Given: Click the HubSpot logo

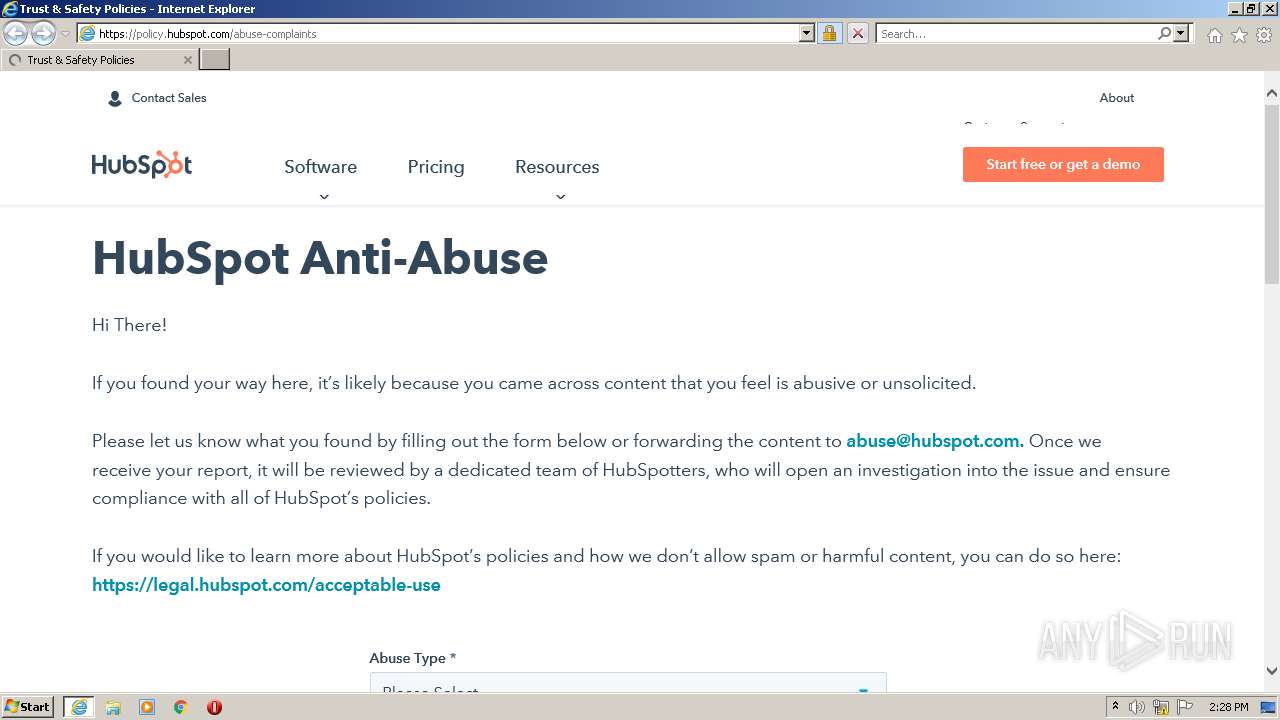Looking at the screenshot, I should click(142, 165).
